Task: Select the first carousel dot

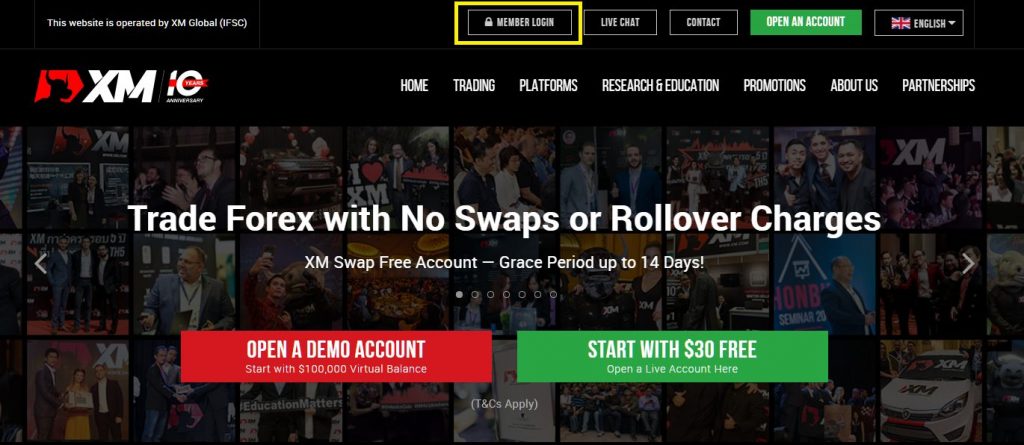Action: [x=459, y=295]
